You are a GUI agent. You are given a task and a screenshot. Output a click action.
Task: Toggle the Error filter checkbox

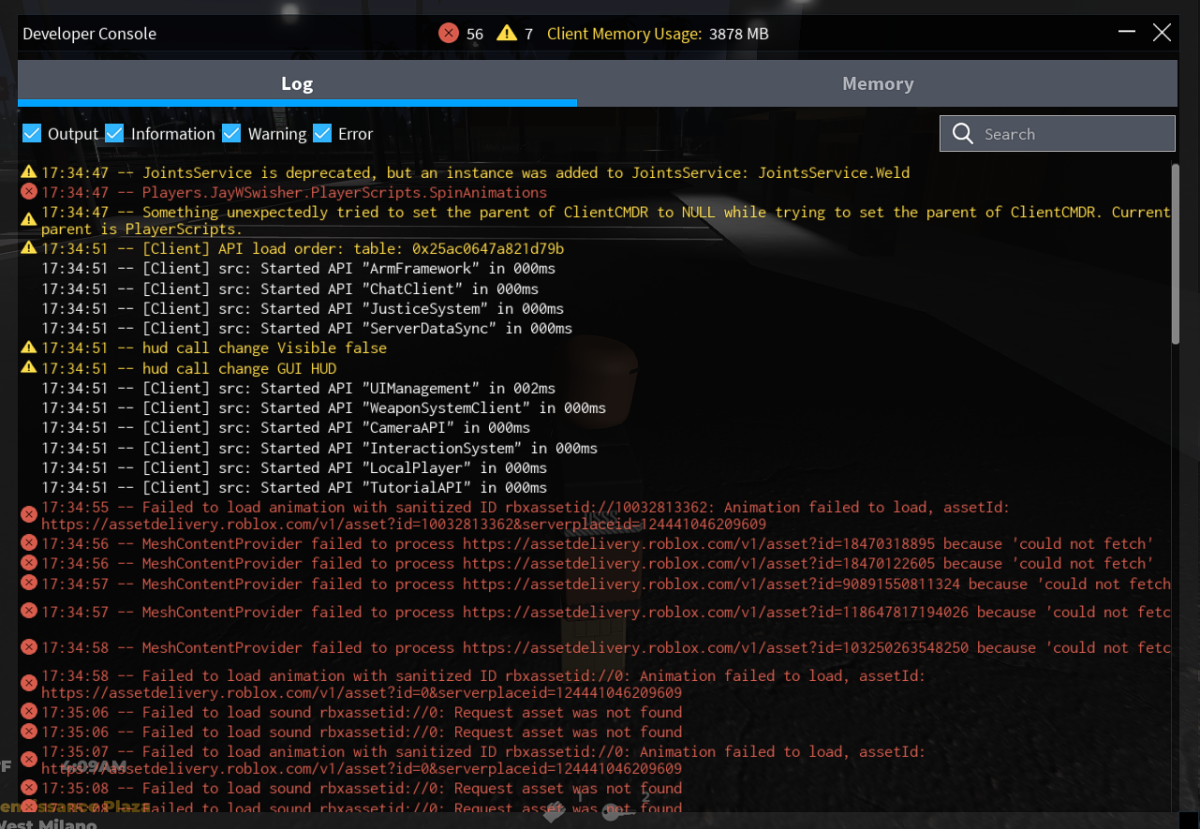point(322,133)
